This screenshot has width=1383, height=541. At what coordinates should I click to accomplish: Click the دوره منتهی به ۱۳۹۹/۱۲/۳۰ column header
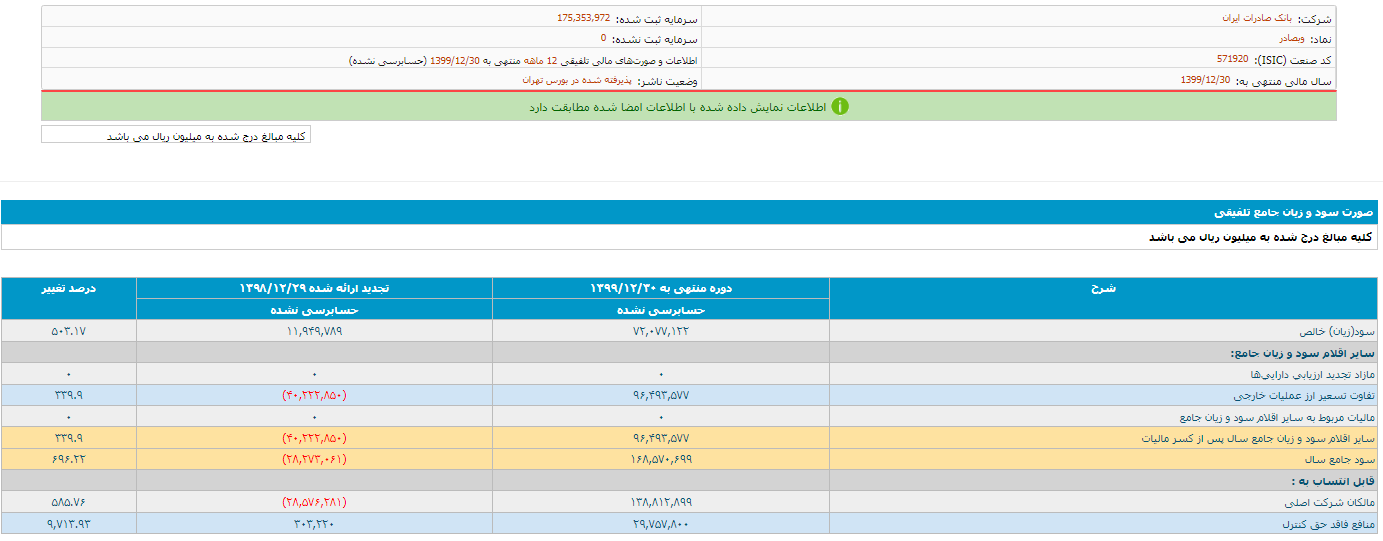point(661,288)
